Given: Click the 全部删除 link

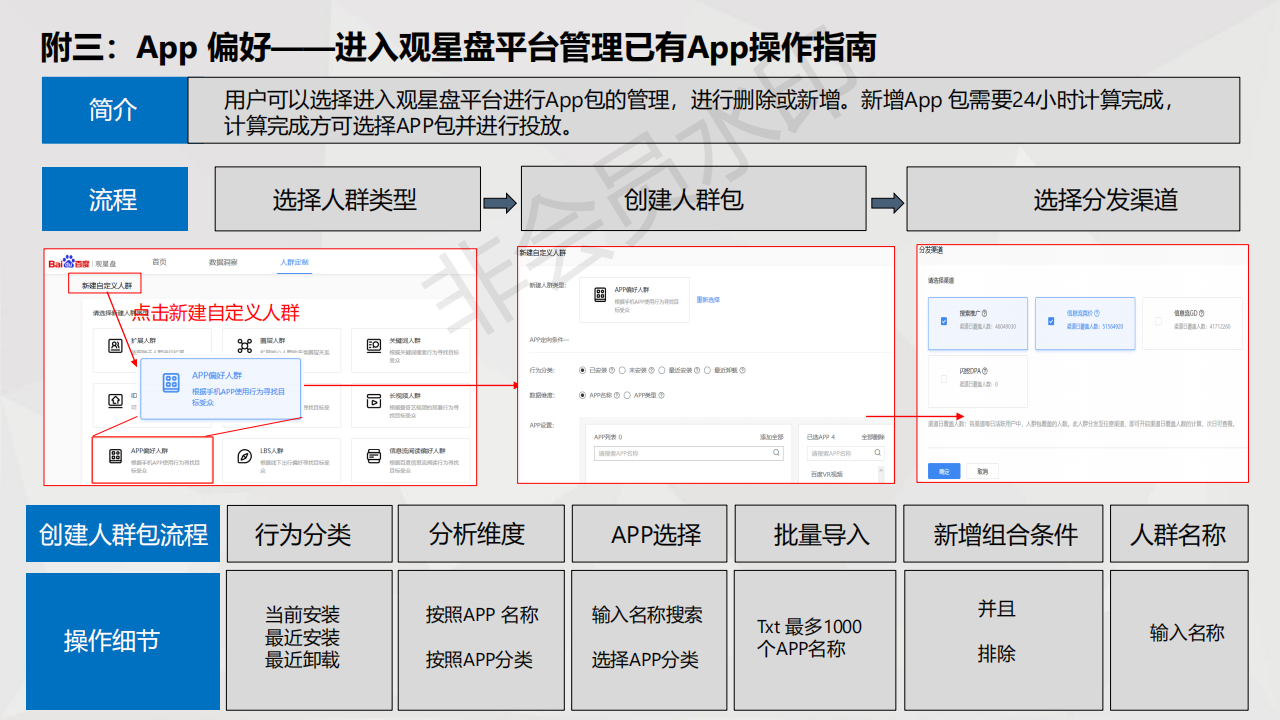Looking at the screenshot, I should tap(873, 437).
